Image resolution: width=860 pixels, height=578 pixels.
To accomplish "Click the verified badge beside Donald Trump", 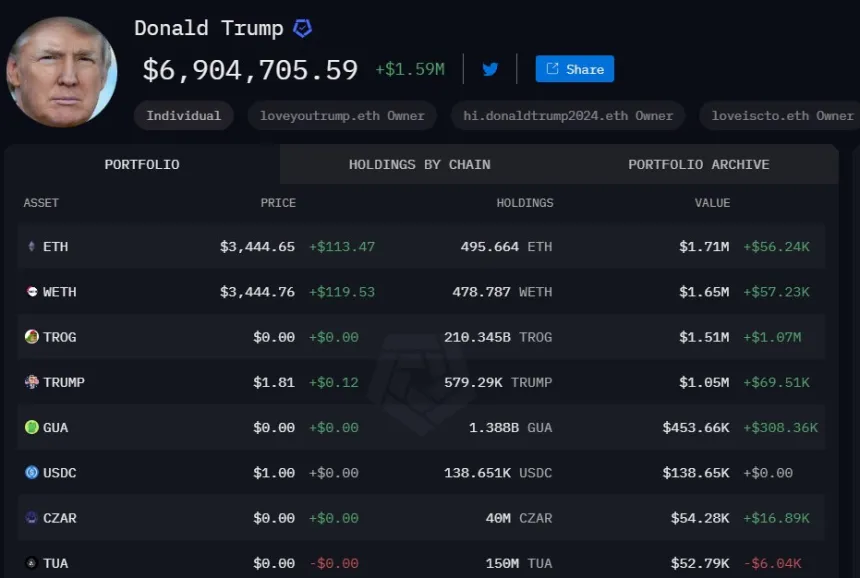I will pos(302,28).
